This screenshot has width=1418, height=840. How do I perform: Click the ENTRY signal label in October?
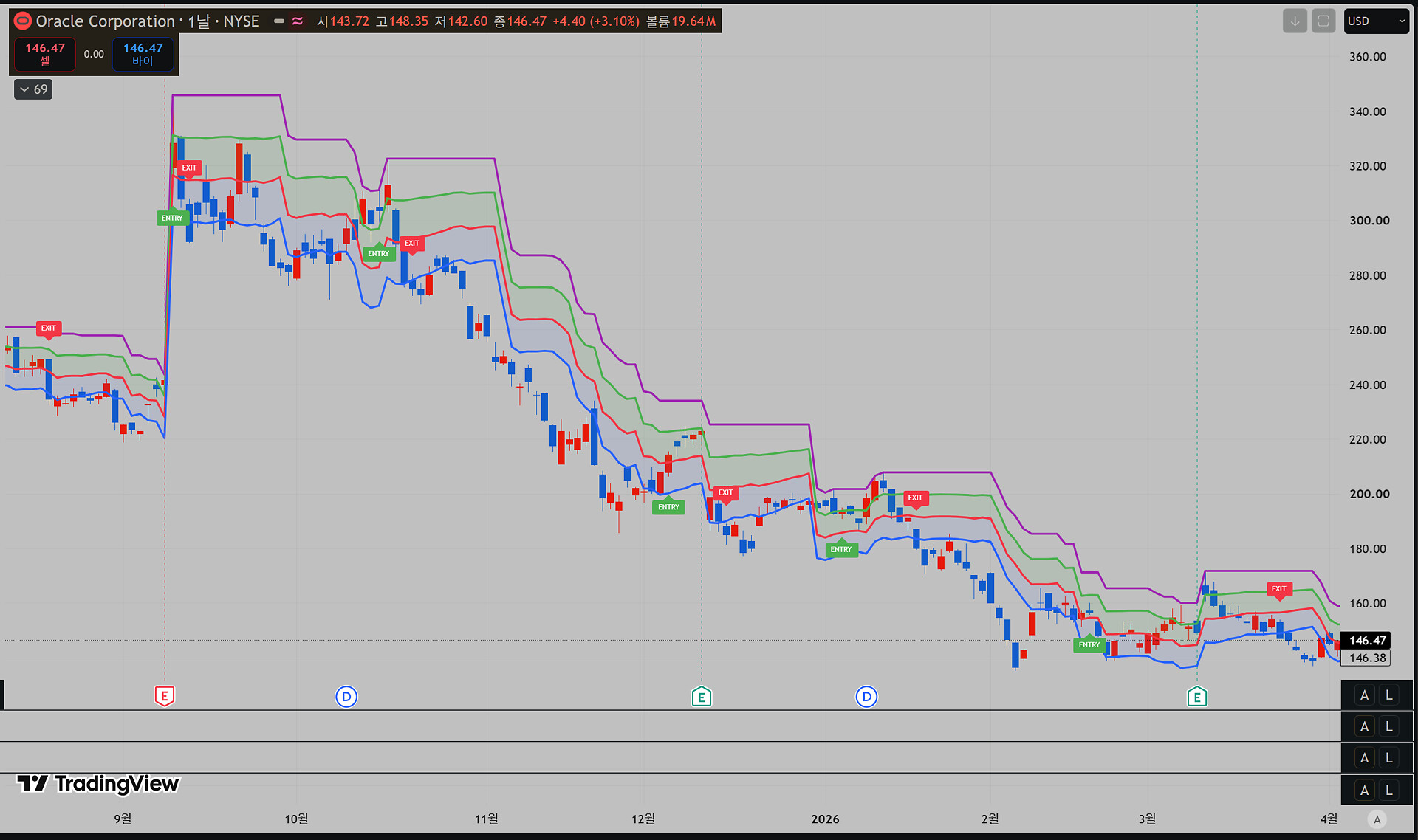click(379, 253)
